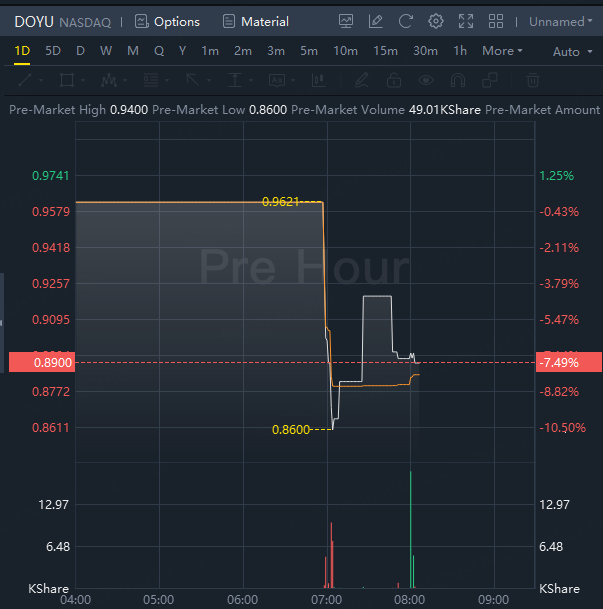Open the multi-chart grid layout icon

(x=496, y=21)
